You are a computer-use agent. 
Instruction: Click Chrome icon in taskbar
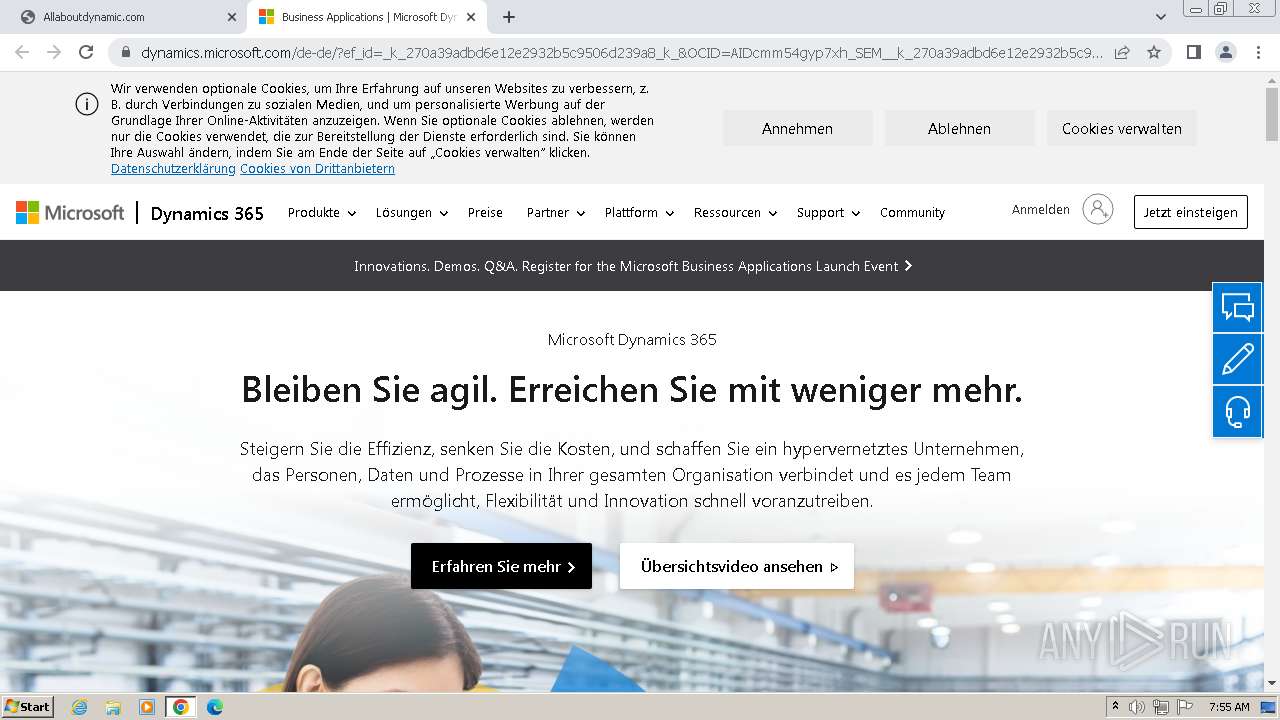click(181, 707)
